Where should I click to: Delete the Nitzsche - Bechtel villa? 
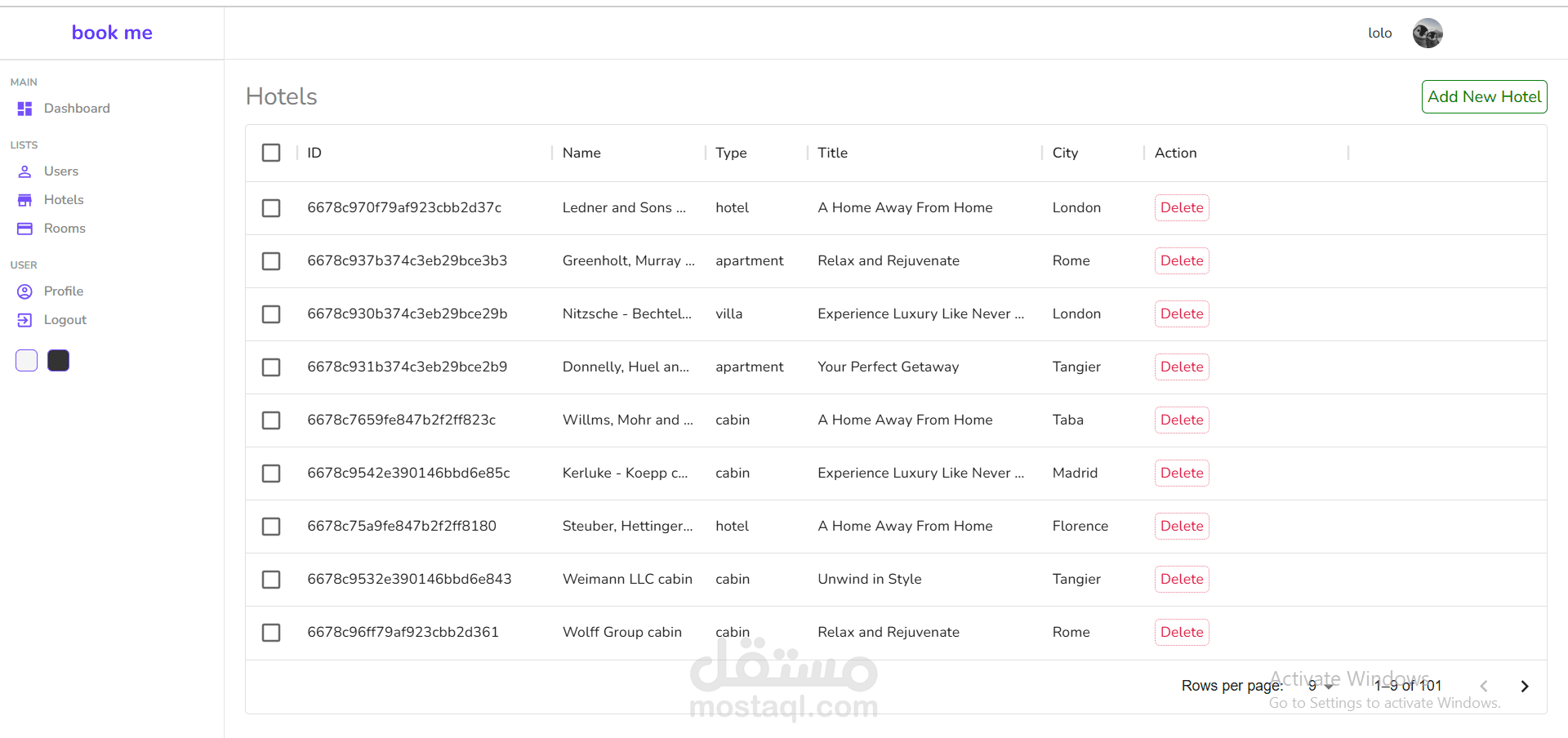pos(1182,314)
